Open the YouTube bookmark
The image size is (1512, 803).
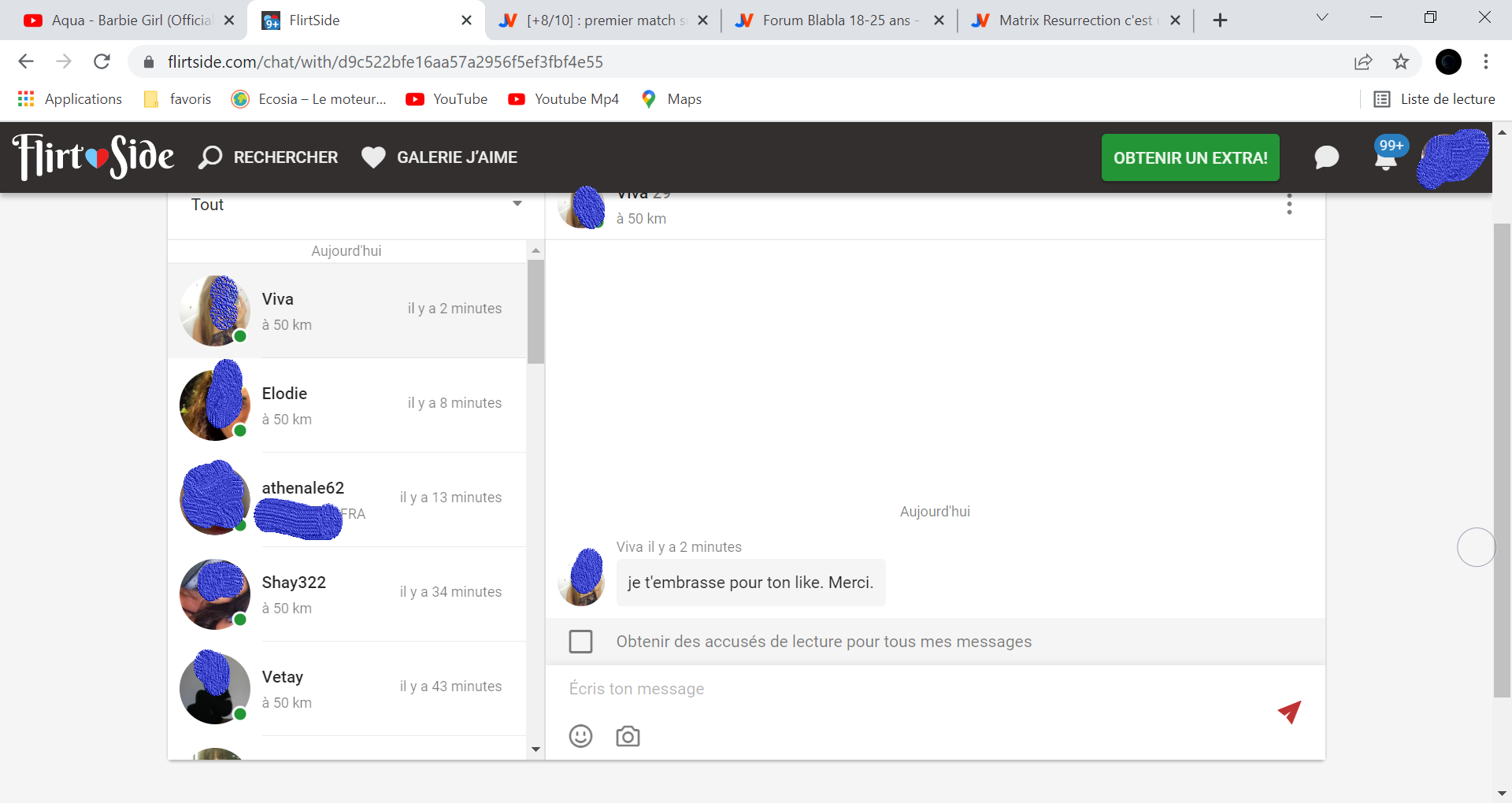coord(447,99)
